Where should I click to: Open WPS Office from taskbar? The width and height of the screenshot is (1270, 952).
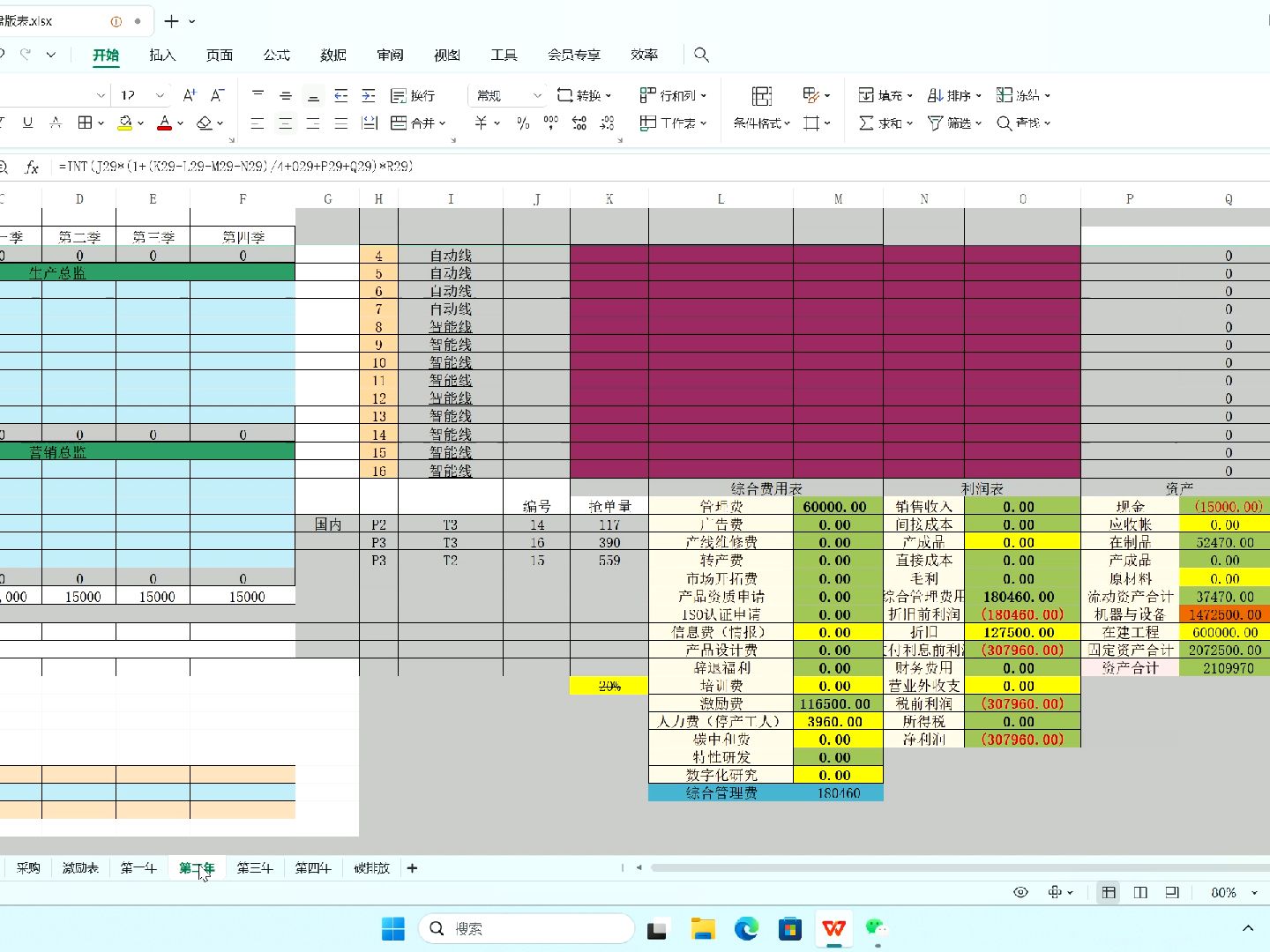[833, 928]
